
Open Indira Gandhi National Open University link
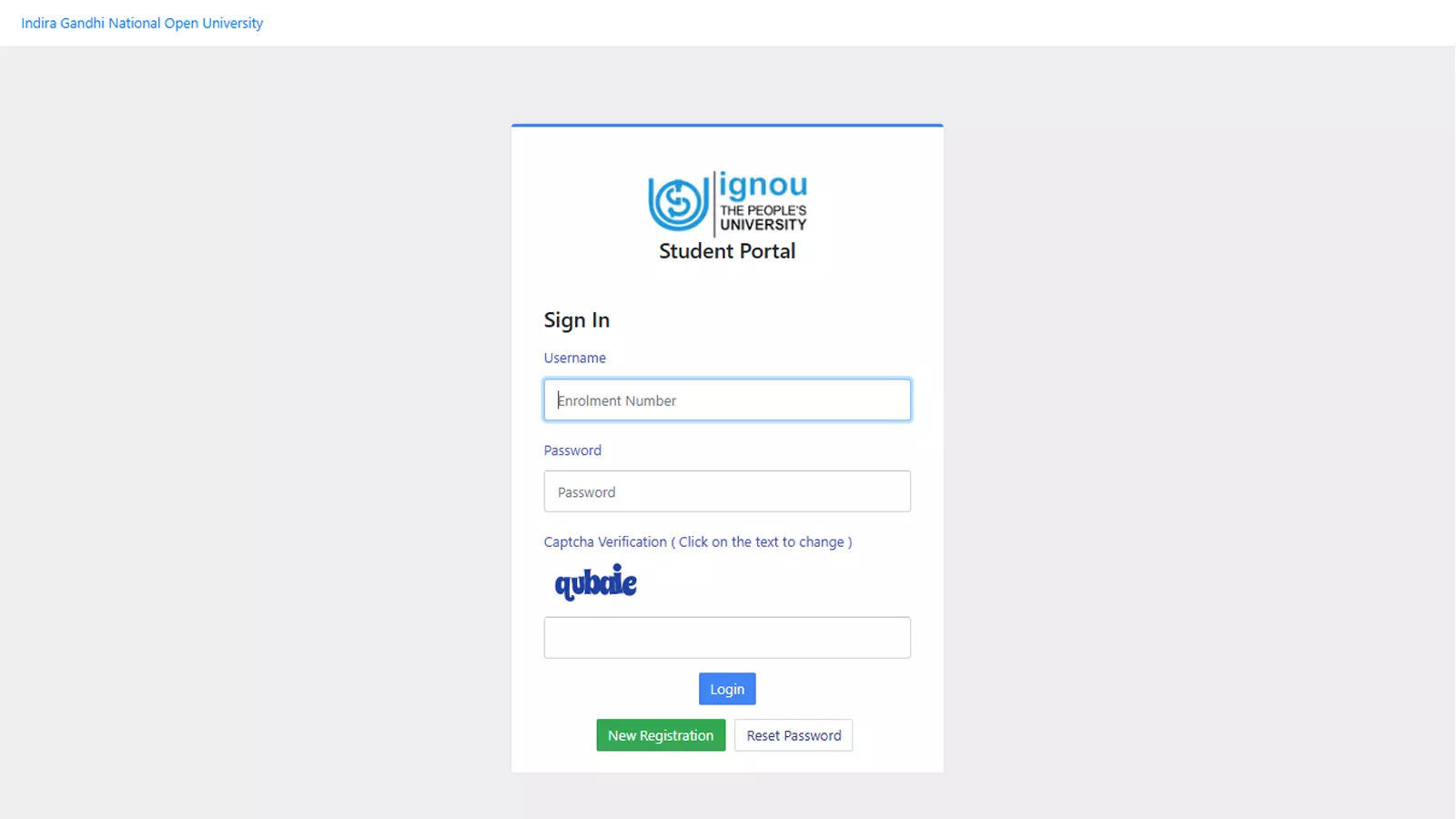click(142, 23)
